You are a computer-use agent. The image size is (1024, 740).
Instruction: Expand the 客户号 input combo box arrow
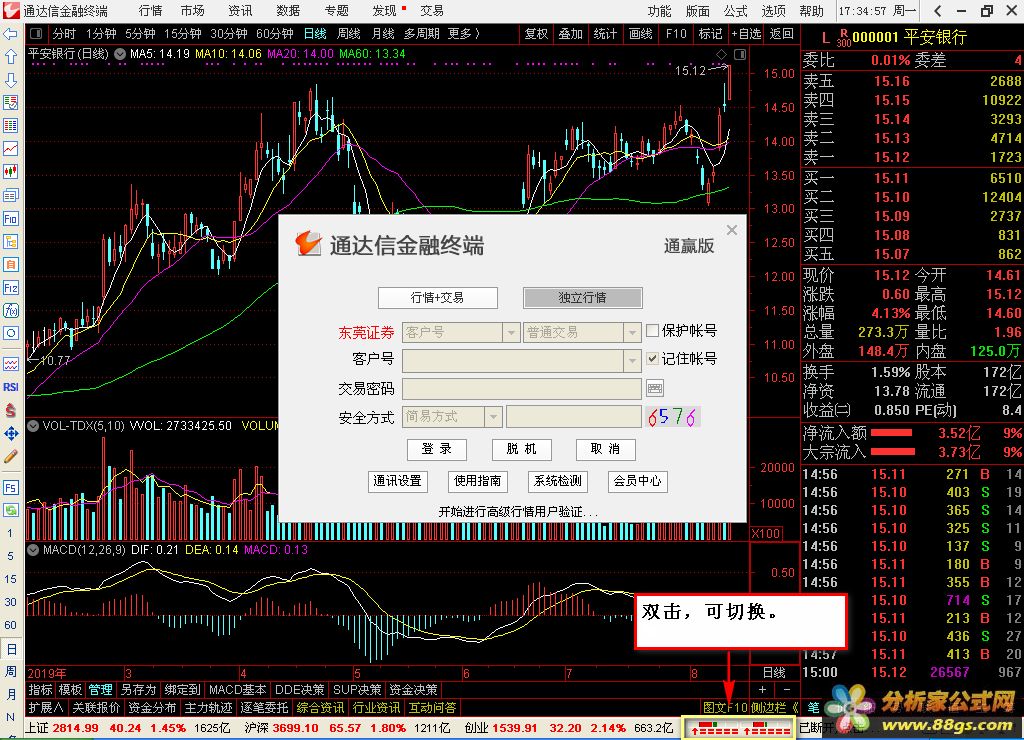click(x=632, y=360)
